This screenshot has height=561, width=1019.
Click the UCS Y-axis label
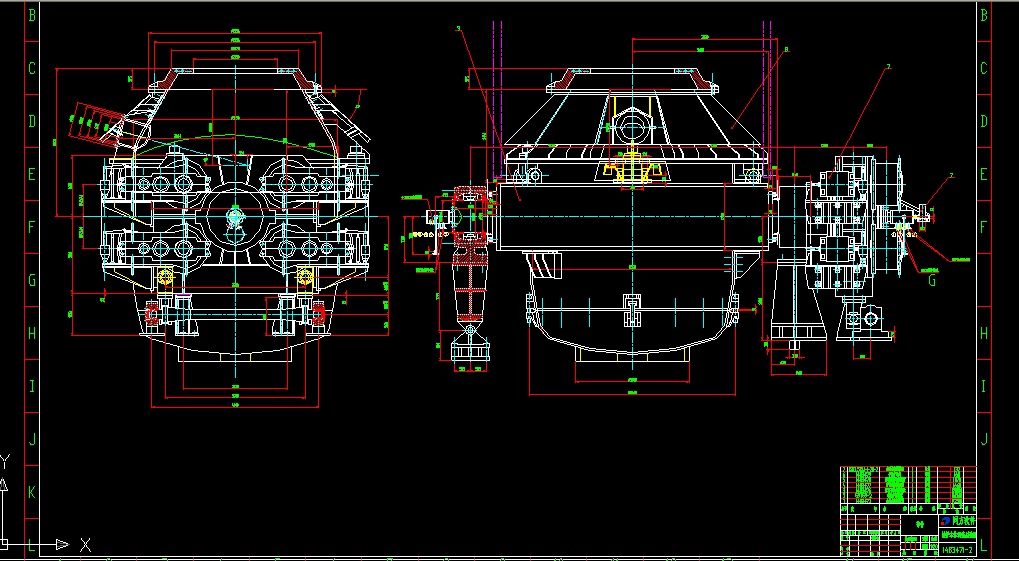pyautogui.click(x=5, y=462)
